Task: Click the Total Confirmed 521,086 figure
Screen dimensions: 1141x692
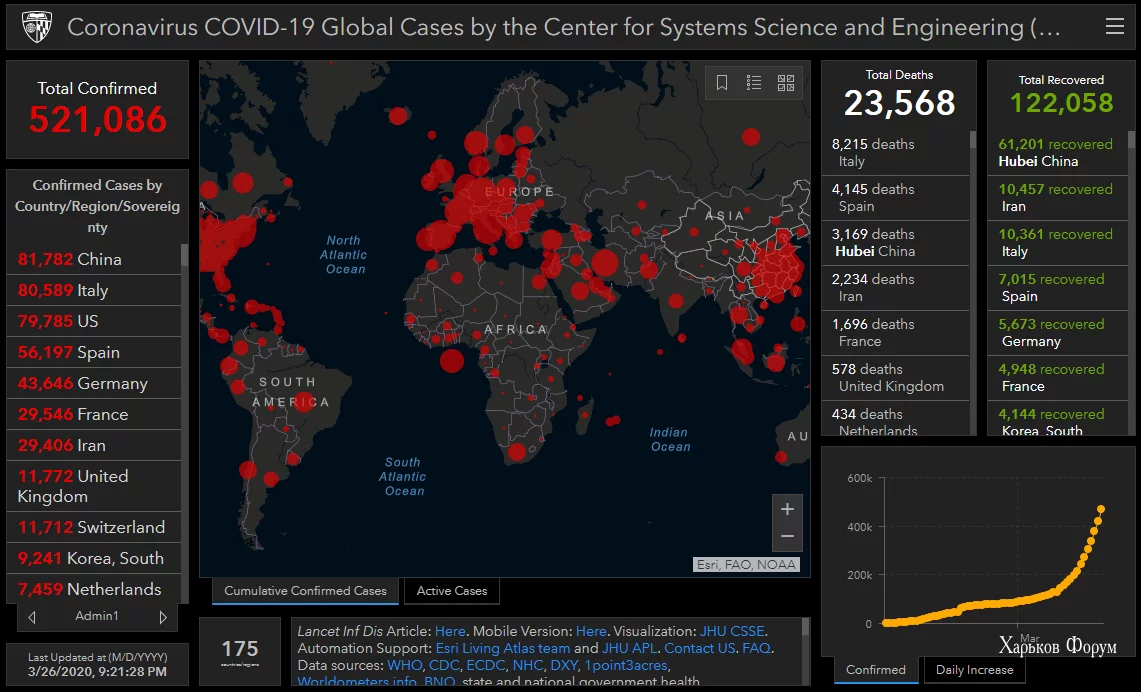Action: [98, 120]
